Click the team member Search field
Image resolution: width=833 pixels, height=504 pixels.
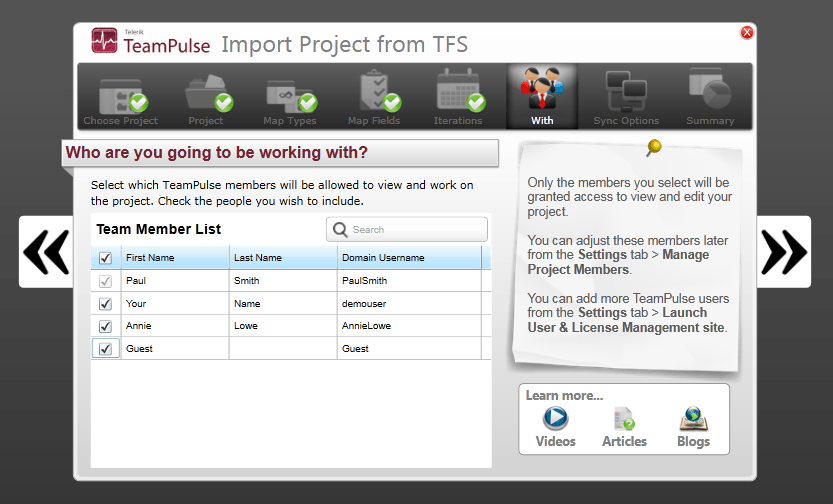(407, 229)
